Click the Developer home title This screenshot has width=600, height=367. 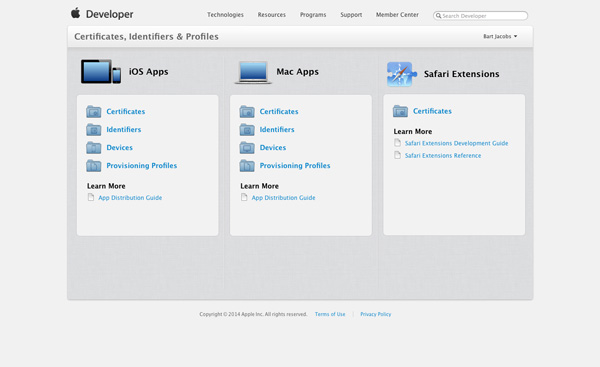(x=109, y=14)
